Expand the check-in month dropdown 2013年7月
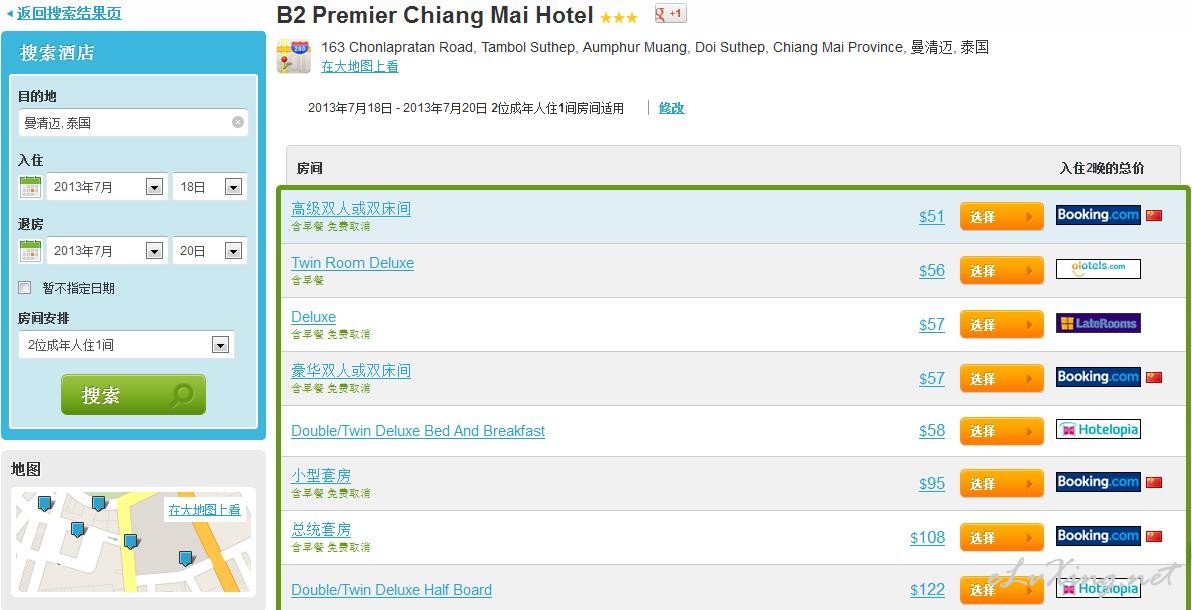This screenshot has width=1192, height=610. [x=107, y=186]
